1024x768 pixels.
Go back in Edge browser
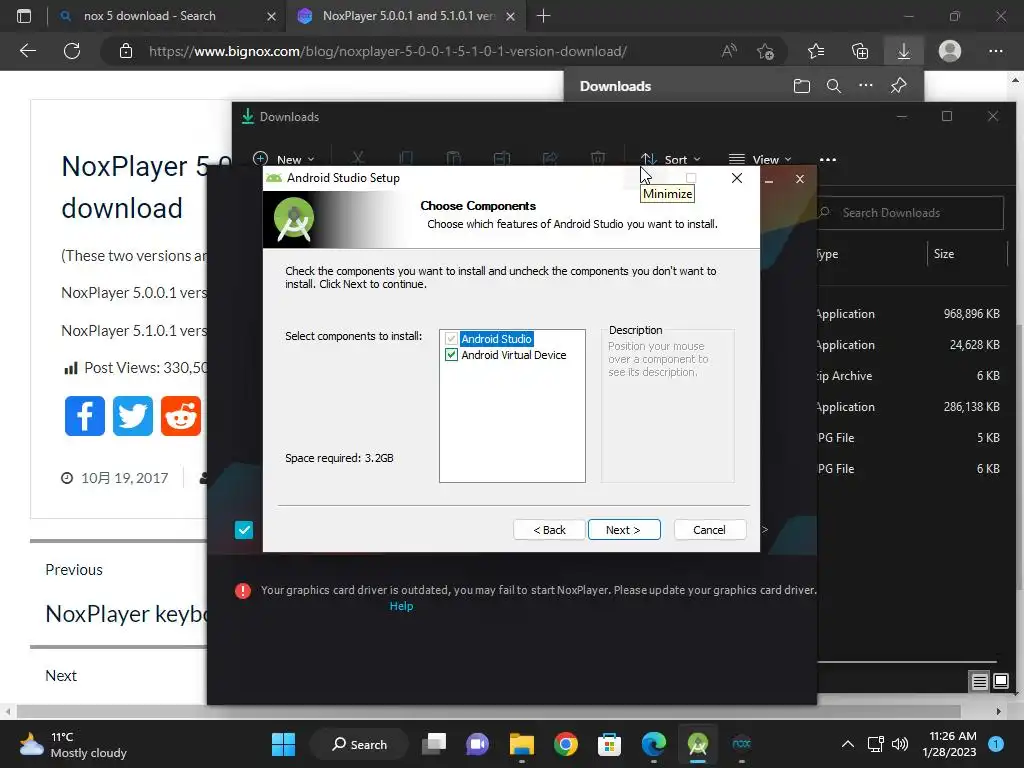[28, 51]
